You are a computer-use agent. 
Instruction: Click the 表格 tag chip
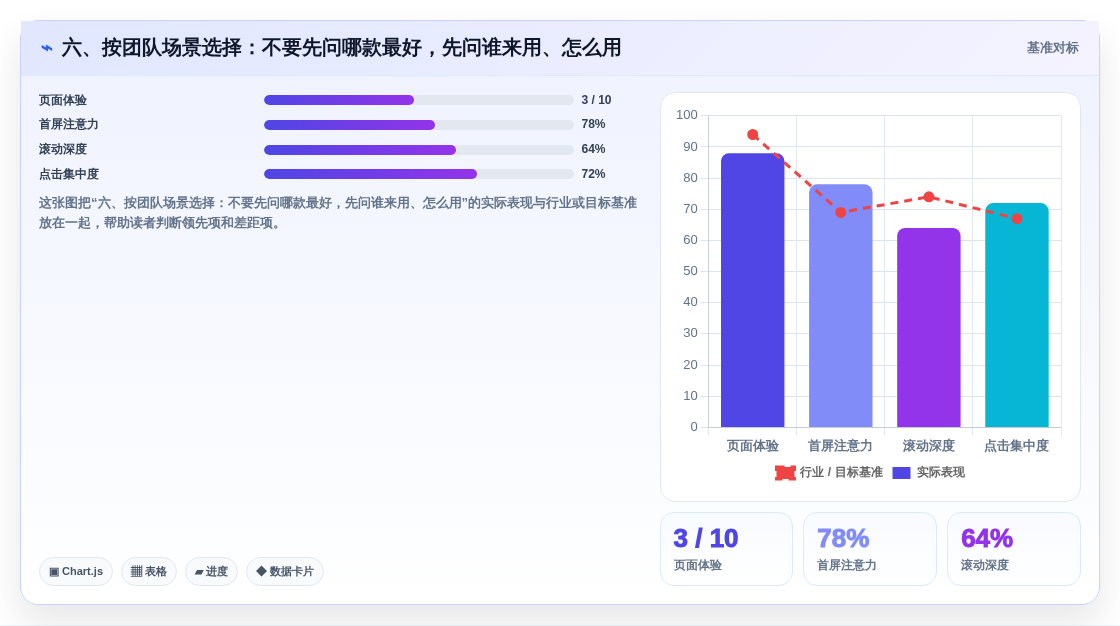(149, 572)
